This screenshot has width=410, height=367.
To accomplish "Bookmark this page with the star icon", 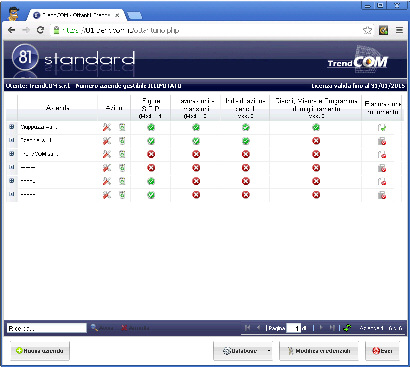I will [x=367, y=30].
